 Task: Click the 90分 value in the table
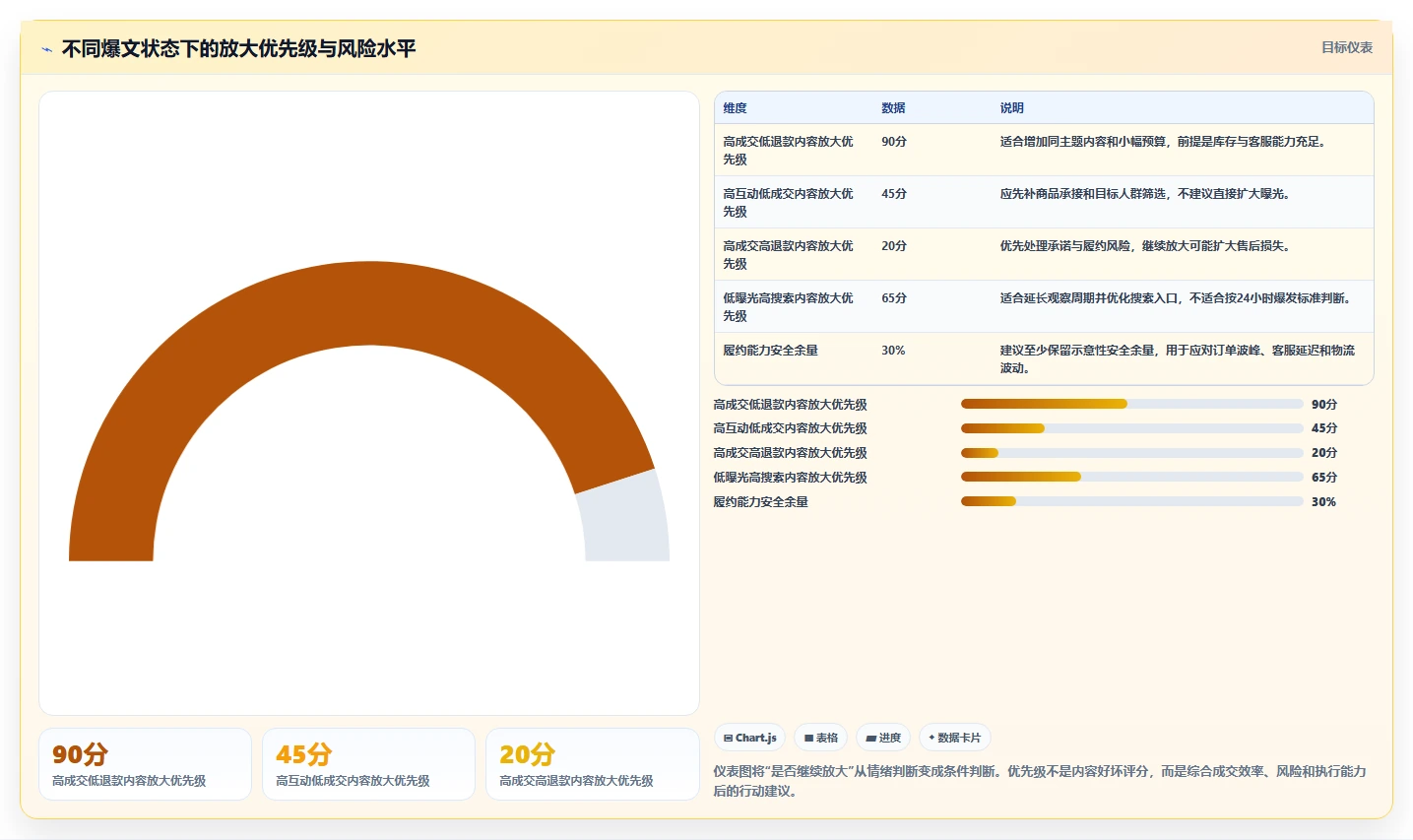894,142
